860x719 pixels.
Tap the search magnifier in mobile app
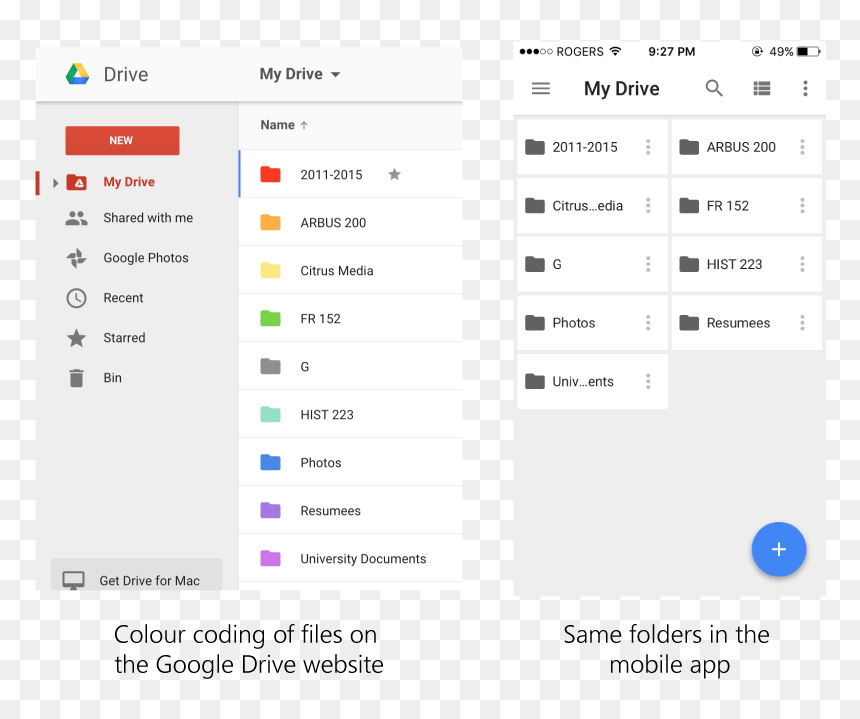click(714, 88)
